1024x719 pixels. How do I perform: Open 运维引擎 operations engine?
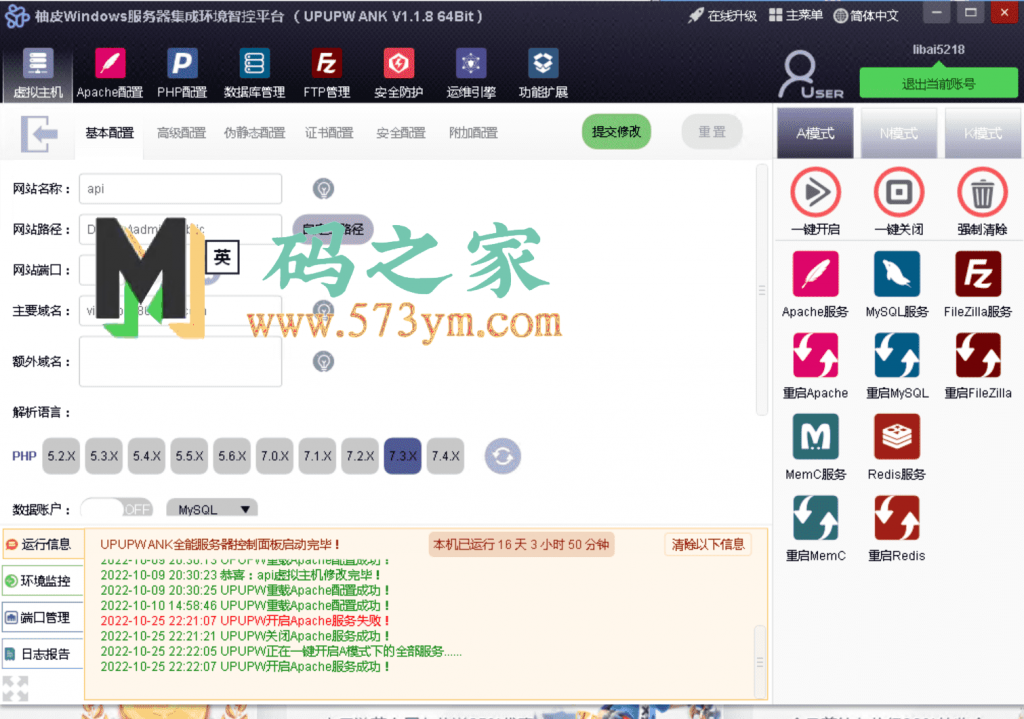tap(471, 72)
